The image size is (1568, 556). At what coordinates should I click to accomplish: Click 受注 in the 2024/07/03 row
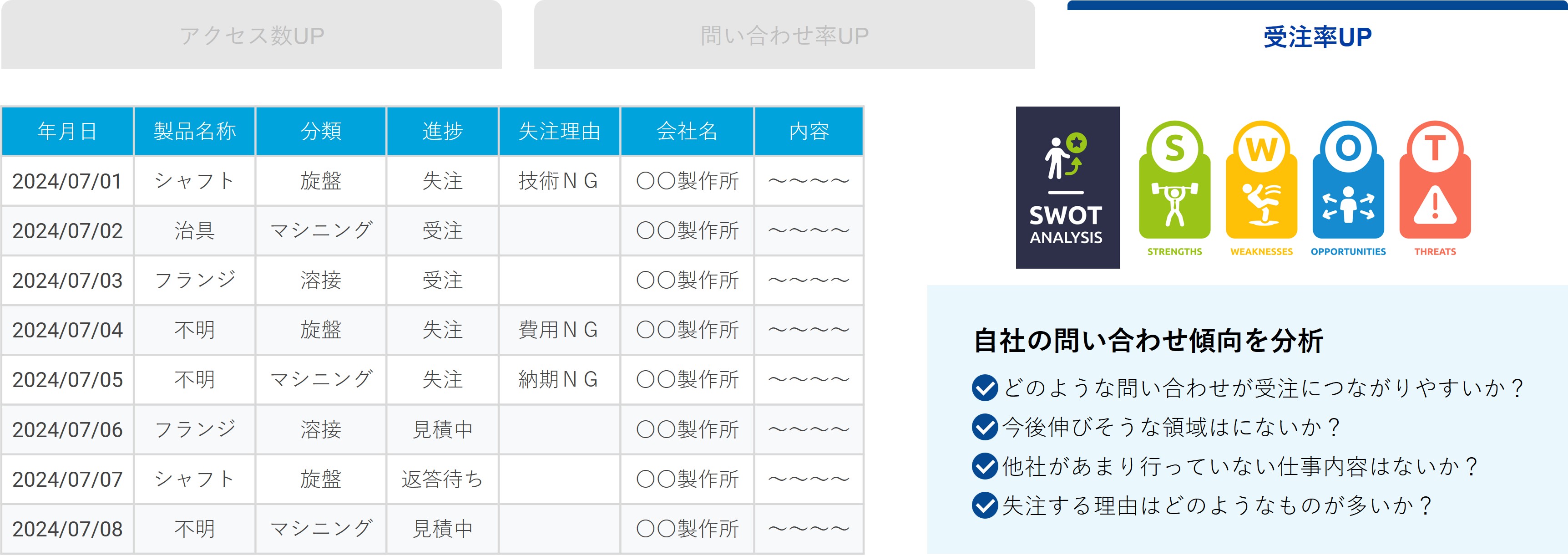click(443, 280)
